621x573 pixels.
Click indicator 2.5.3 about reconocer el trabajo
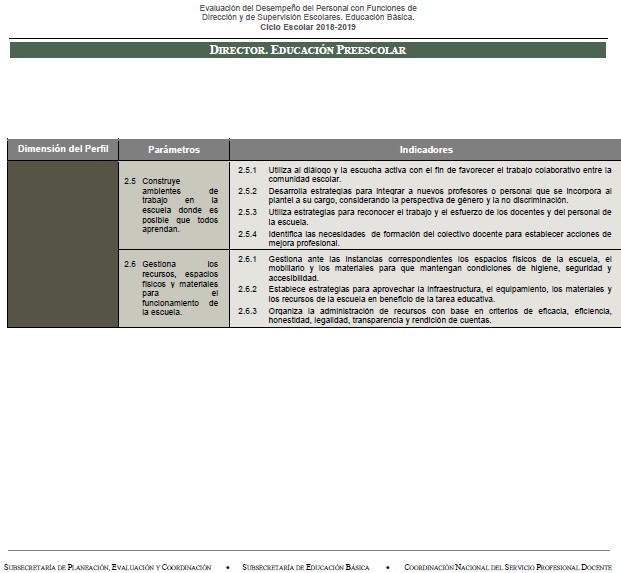[425, 217]
